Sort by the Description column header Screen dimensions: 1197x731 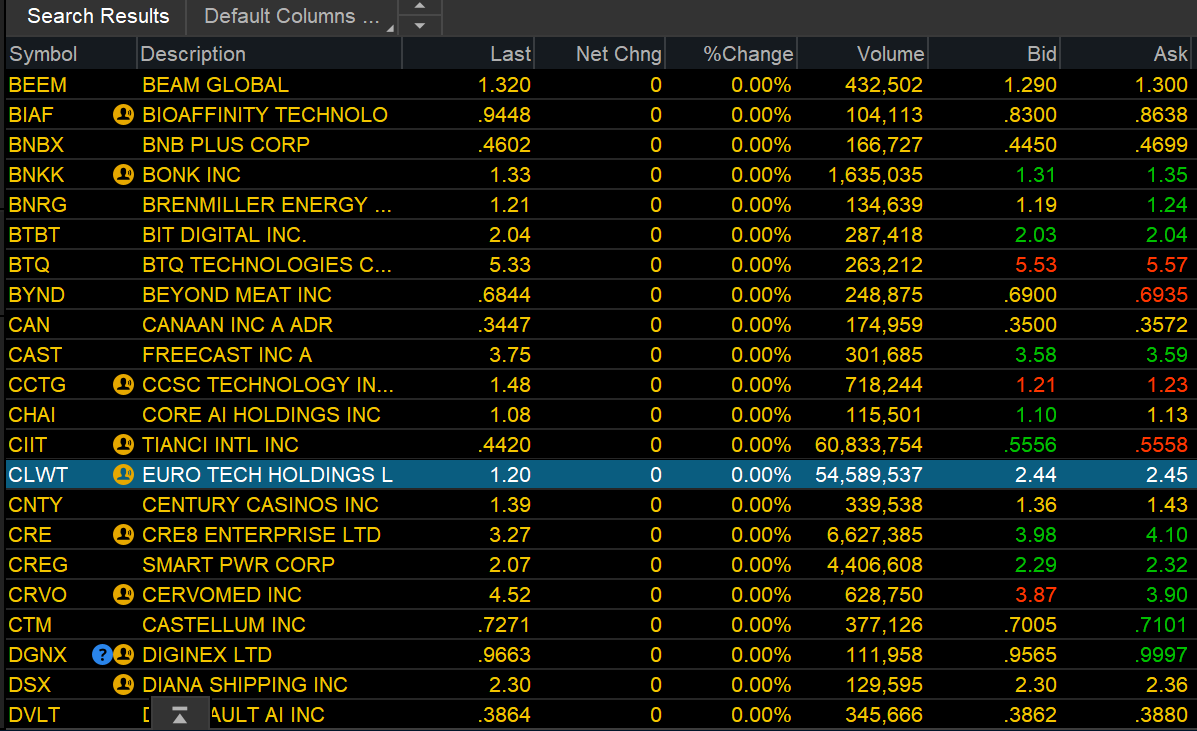tap(269, 54)
